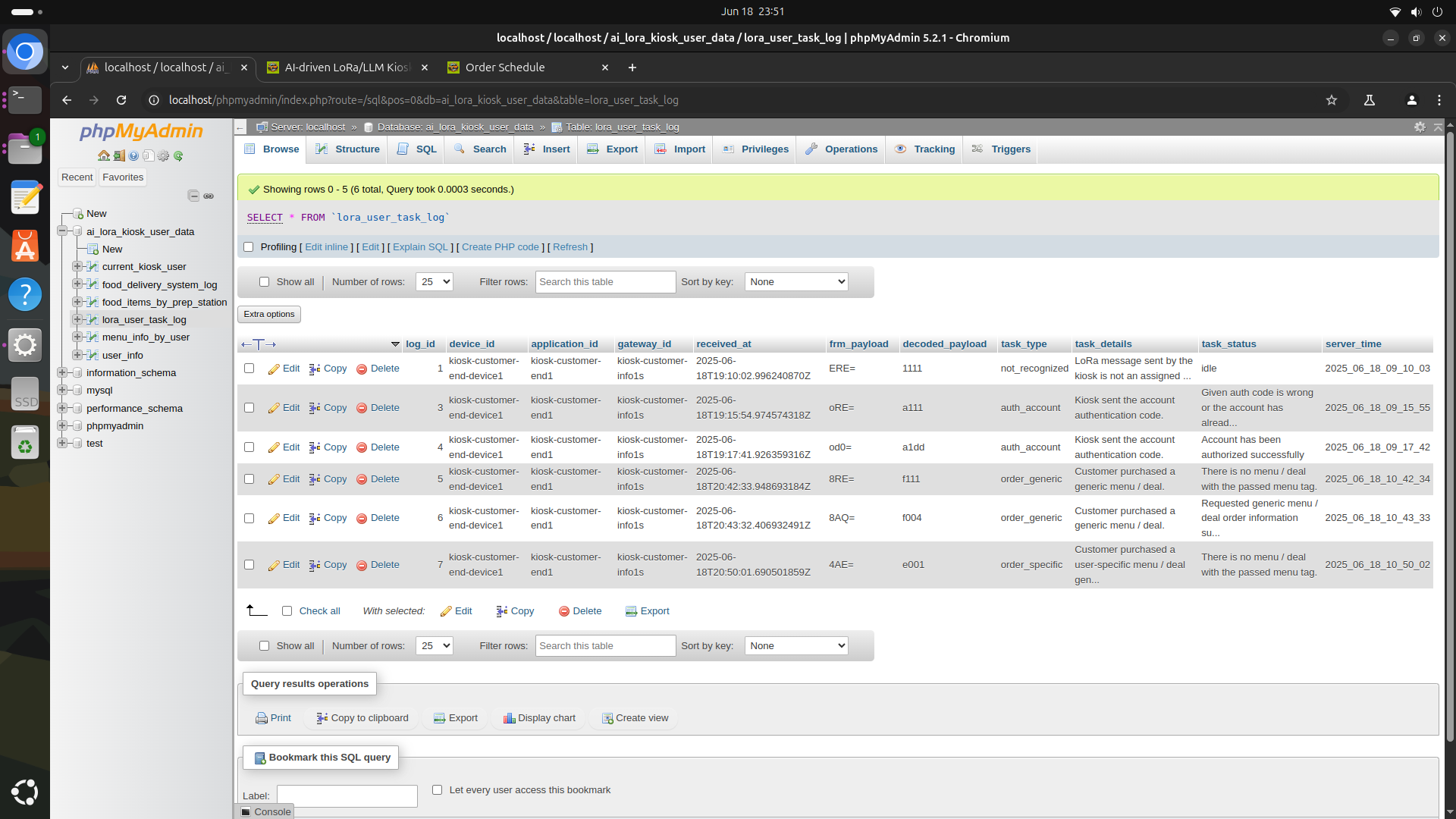
Task: Click the Log out door icon
Action: tap(119, 155)
